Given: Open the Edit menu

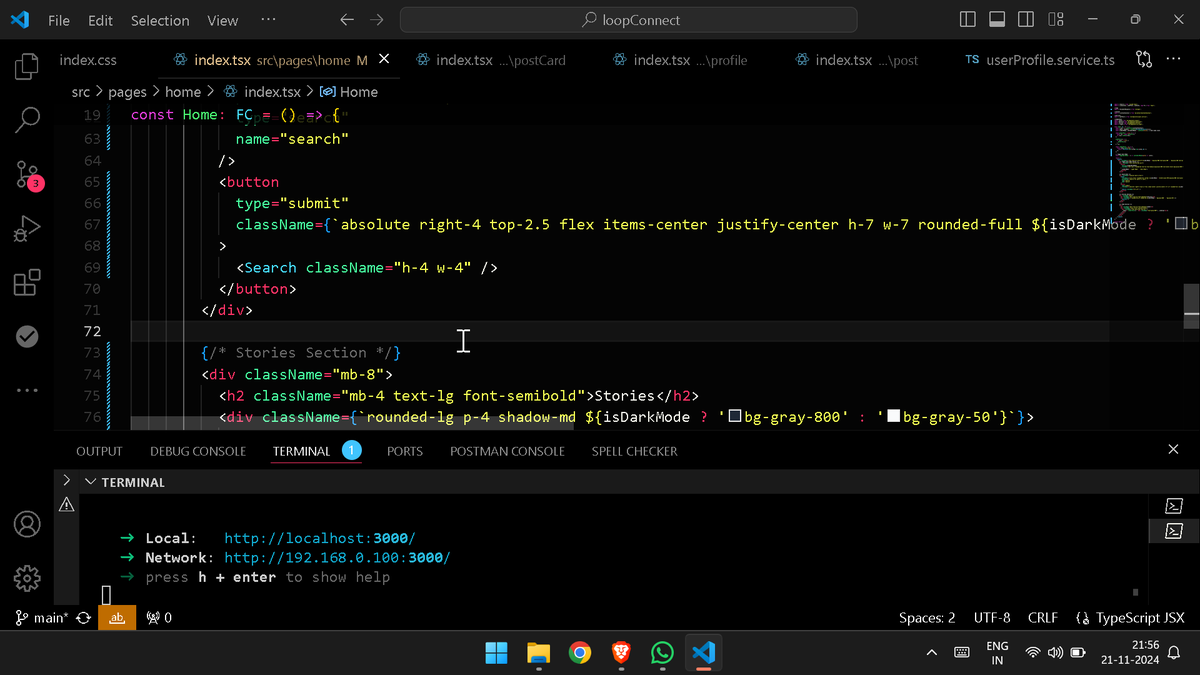Looking at the screenshot, I should coord(100,20).
